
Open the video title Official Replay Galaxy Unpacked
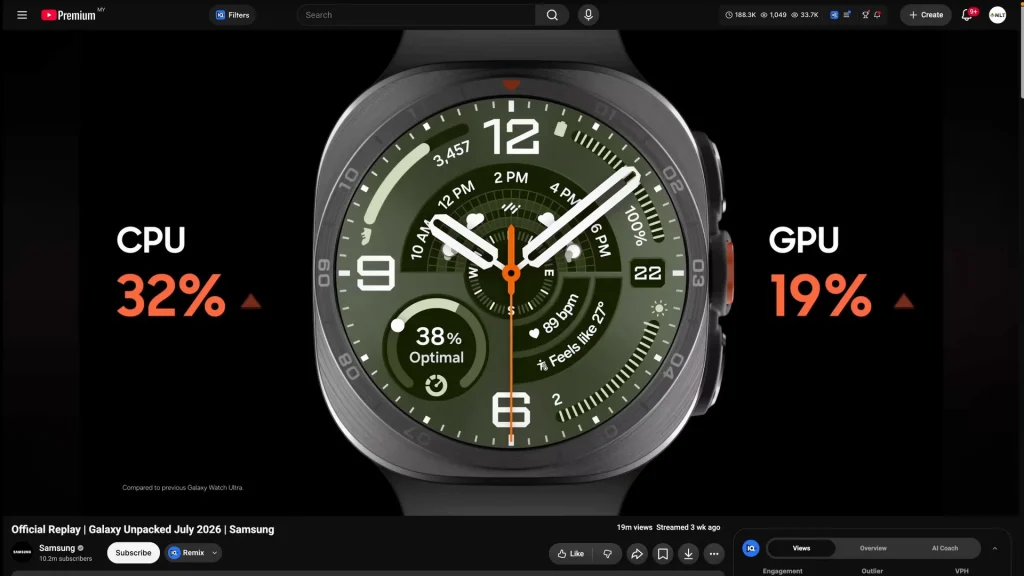click(x=142, y=530)
